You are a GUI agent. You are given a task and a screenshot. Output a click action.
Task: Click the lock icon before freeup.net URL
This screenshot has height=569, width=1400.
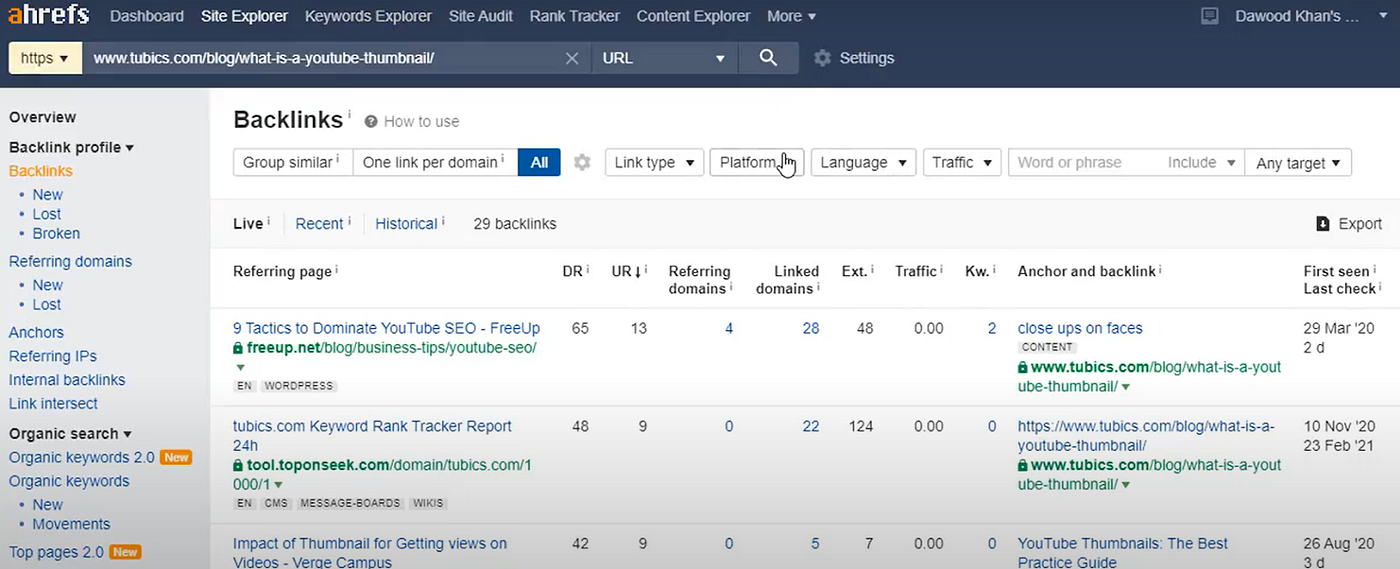point(238,348)
